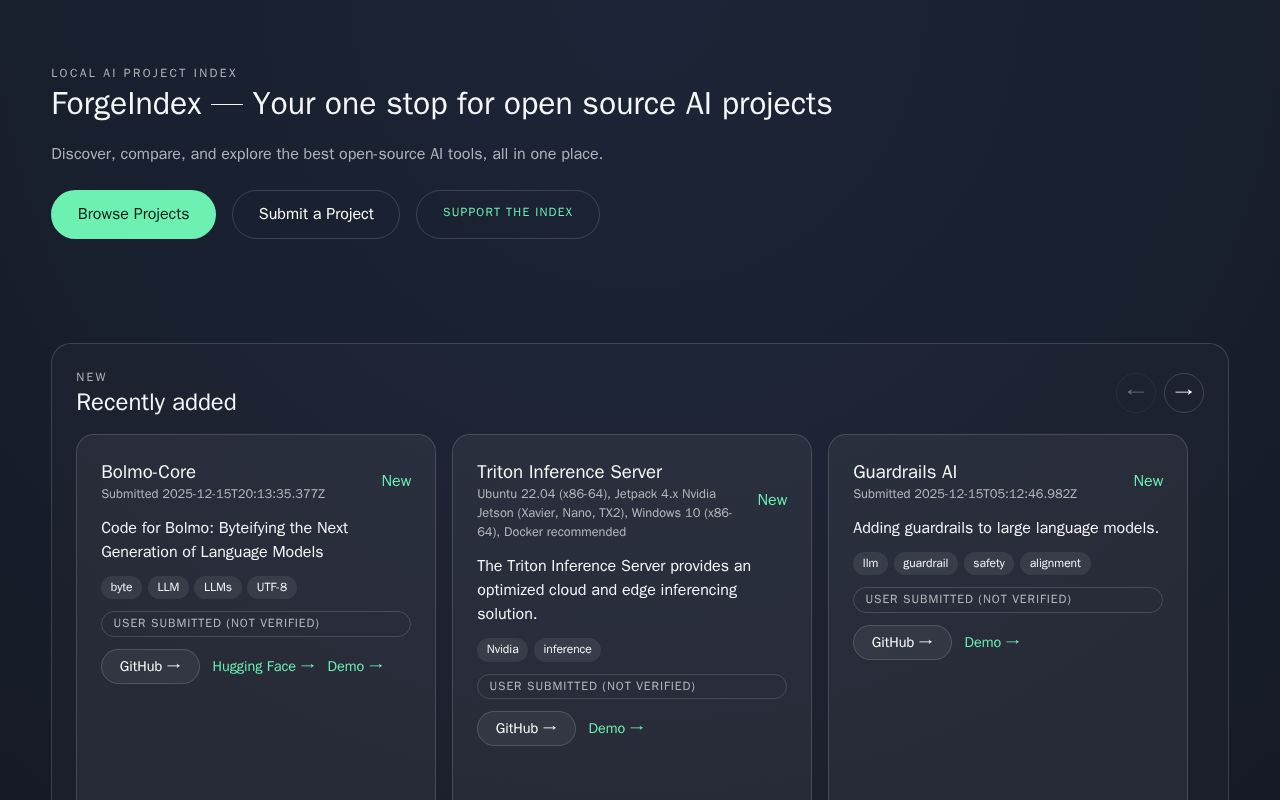Launch the Guardrails AI Demo link
1280x800 pixels.
(x=992, y=643)
